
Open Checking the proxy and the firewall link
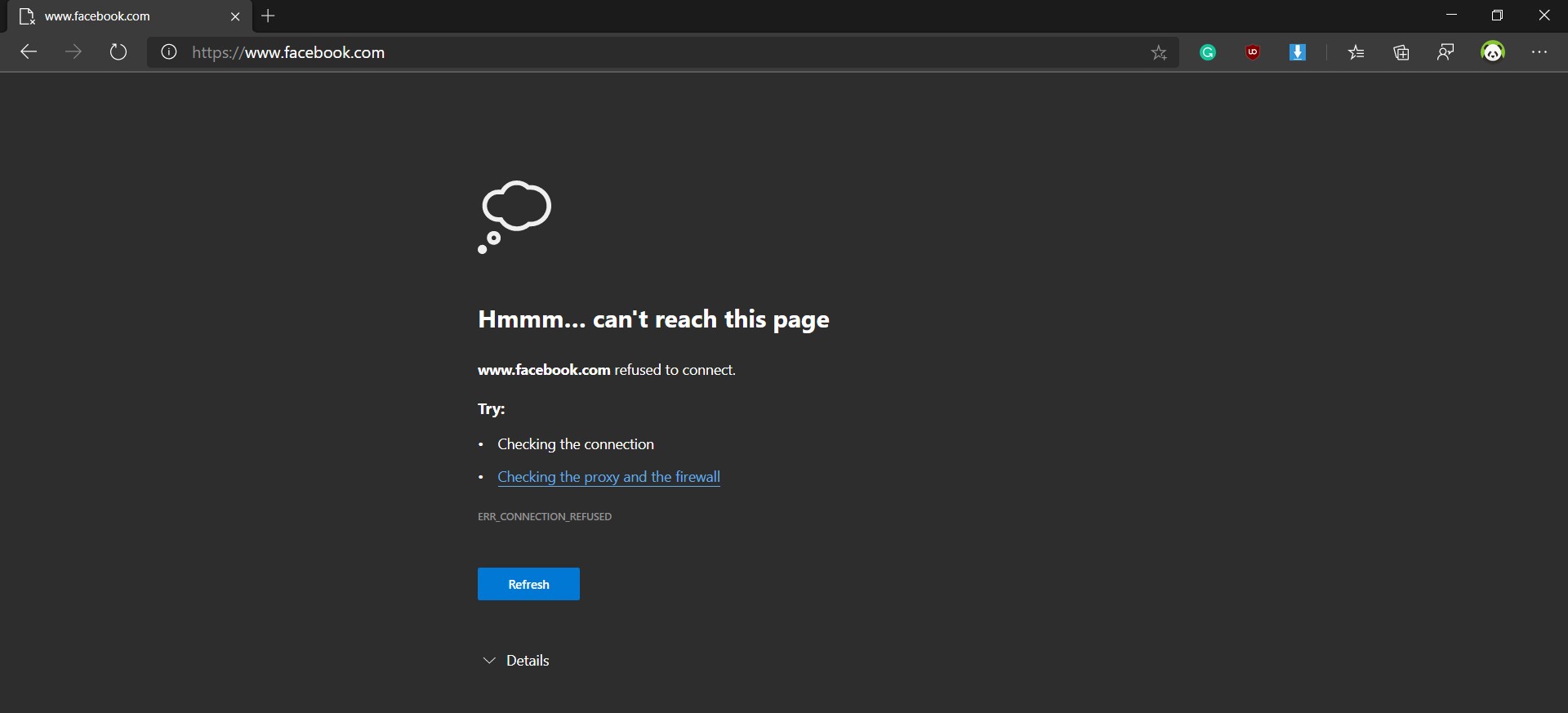click(x=608, y=477)
